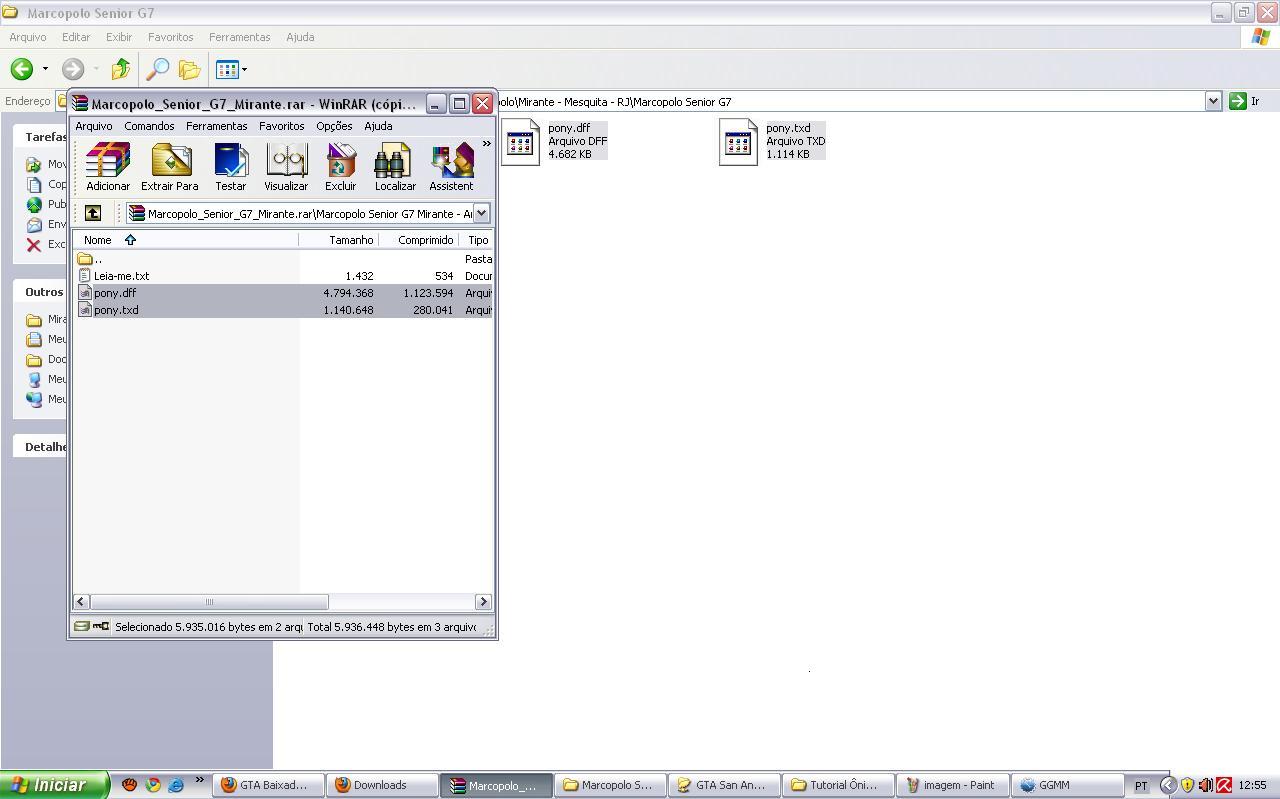Sort file list by Tipo column
Screen dimensions: 1280x799
476,240
